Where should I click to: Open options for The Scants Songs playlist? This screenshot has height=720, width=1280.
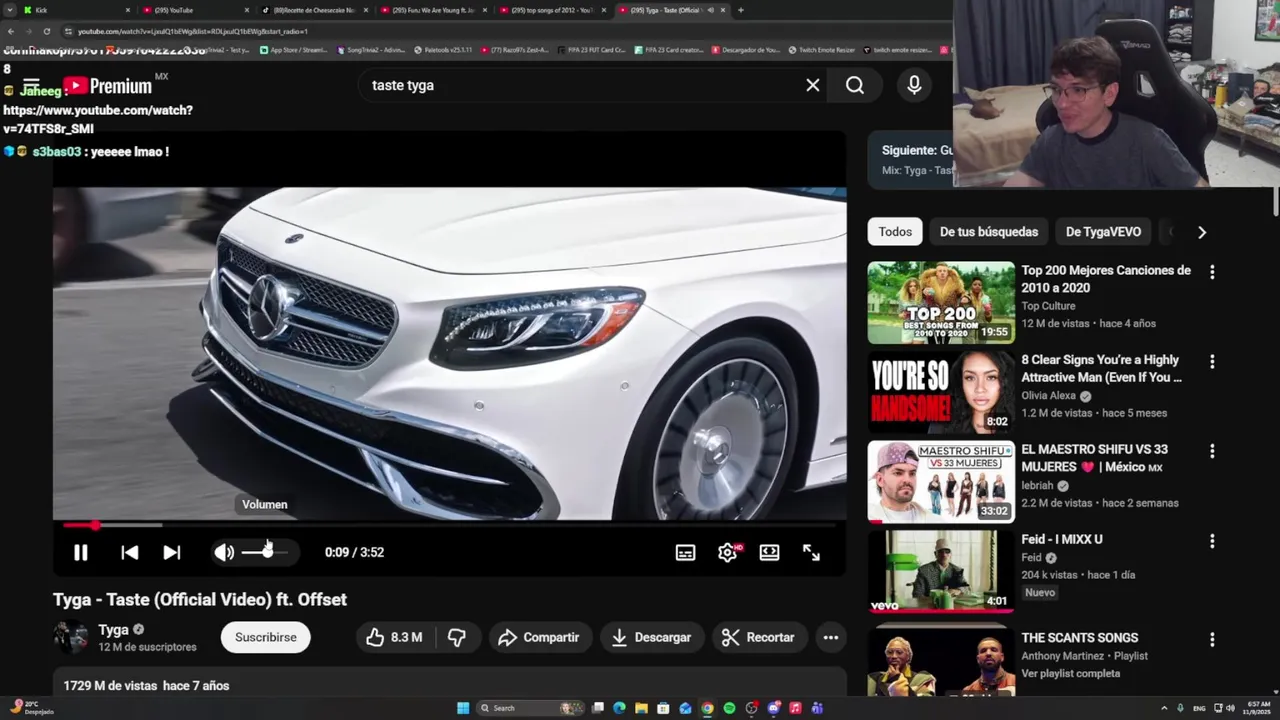(x=1212, y=640)
